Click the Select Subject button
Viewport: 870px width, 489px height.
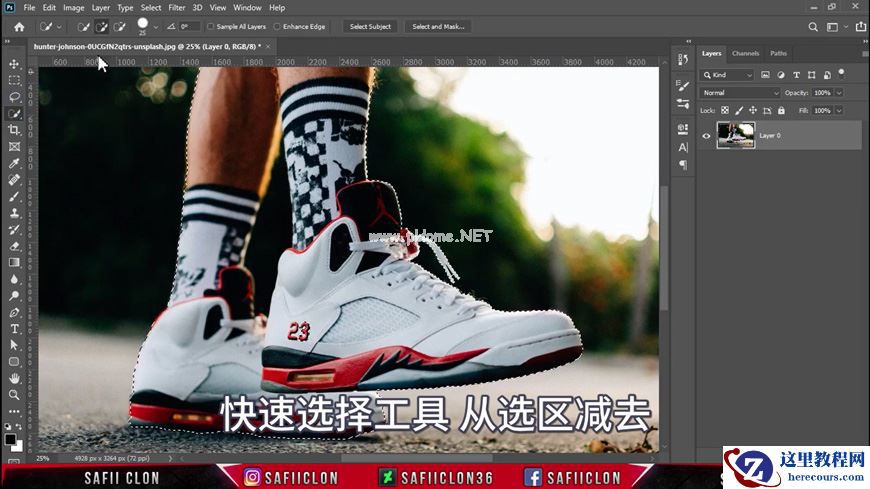tap(370, 27)
